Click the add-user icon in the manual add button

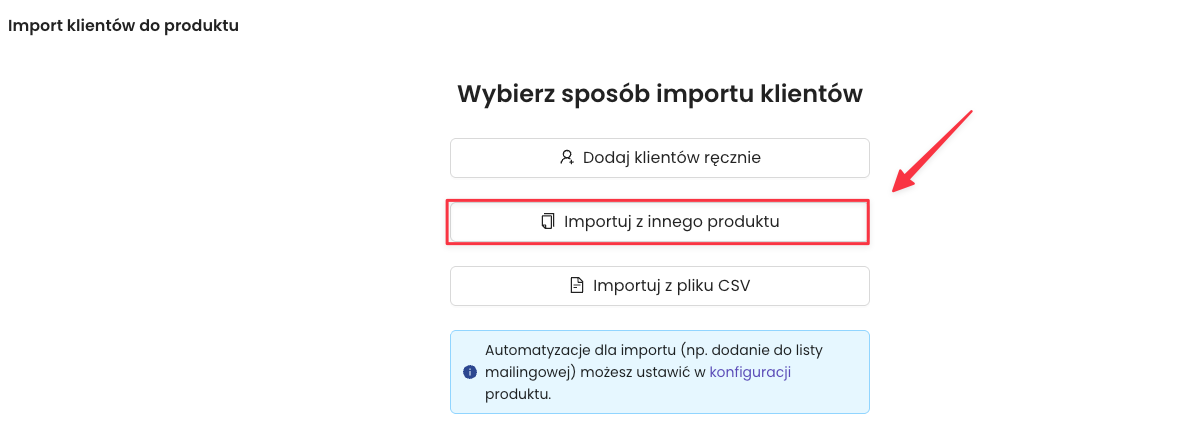point(567,157)
